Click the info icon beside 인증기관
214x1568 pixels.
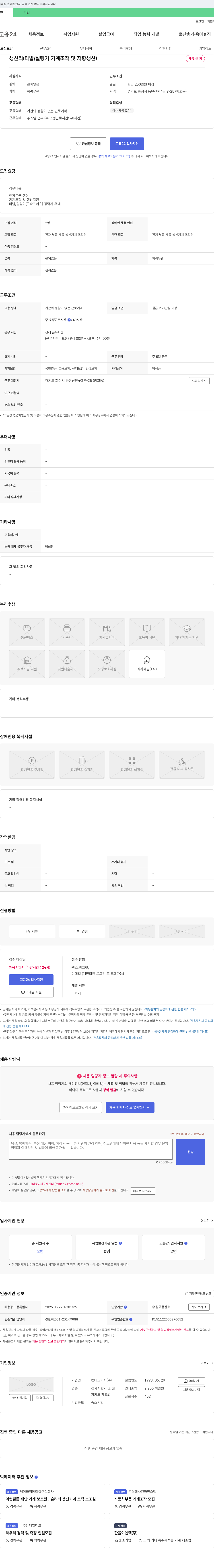126,1307
